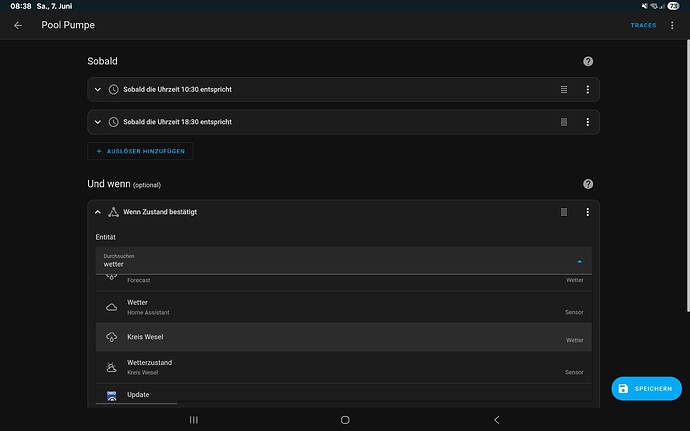Screen dimensions: 690x431
Task: Click cloud icon of Wetter sensor
Action: (112, 307)
